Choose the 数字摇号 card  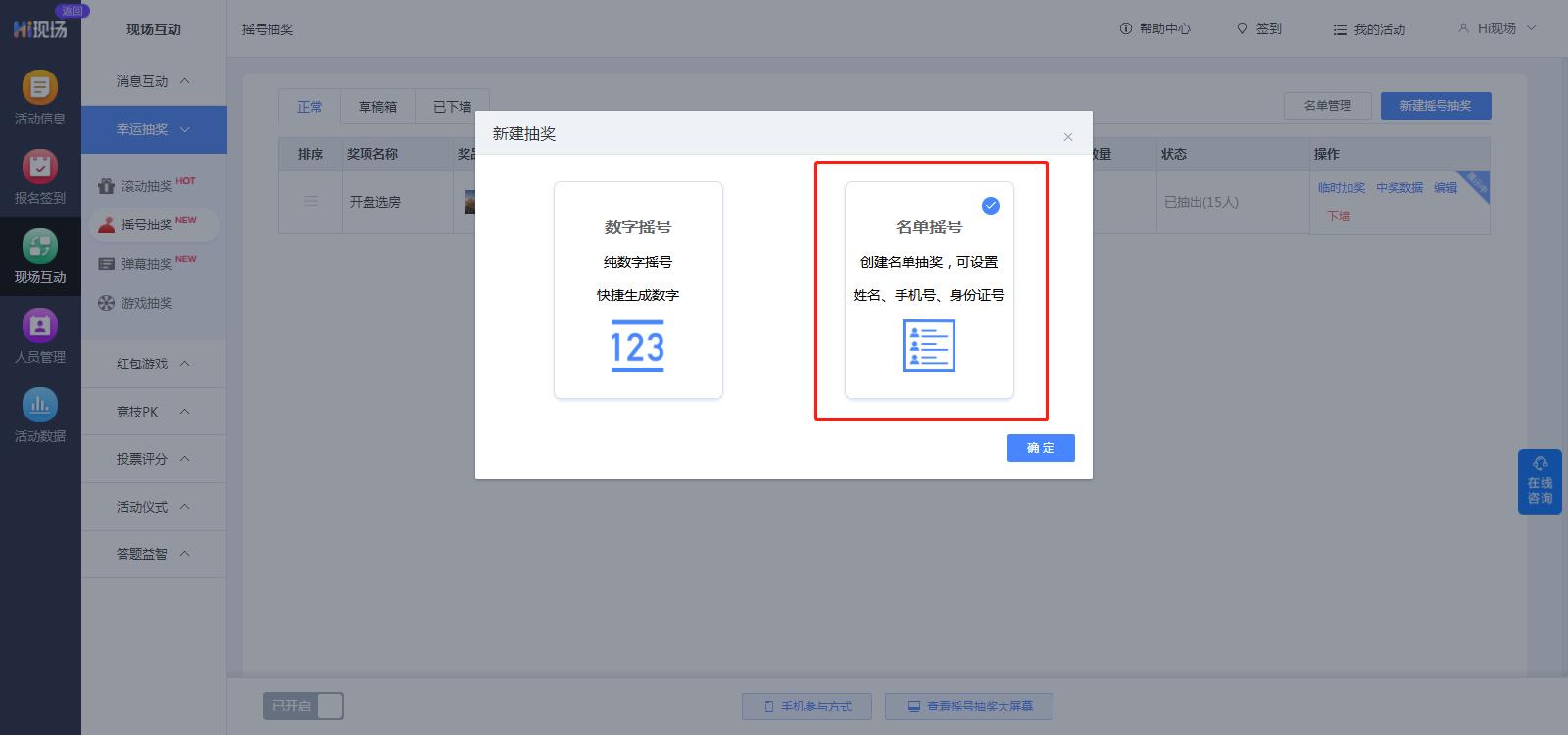(638, 290)
